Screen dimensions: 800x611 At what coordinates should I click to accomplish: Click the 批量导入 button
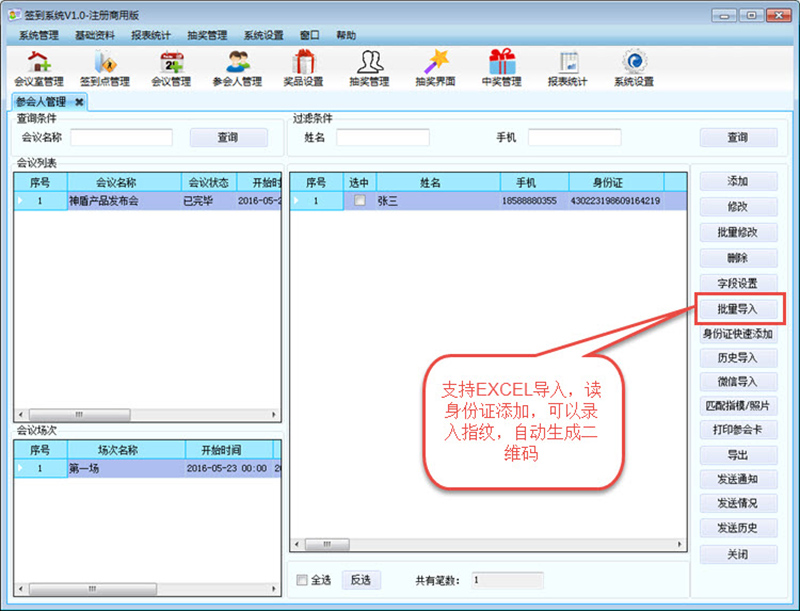737,308
